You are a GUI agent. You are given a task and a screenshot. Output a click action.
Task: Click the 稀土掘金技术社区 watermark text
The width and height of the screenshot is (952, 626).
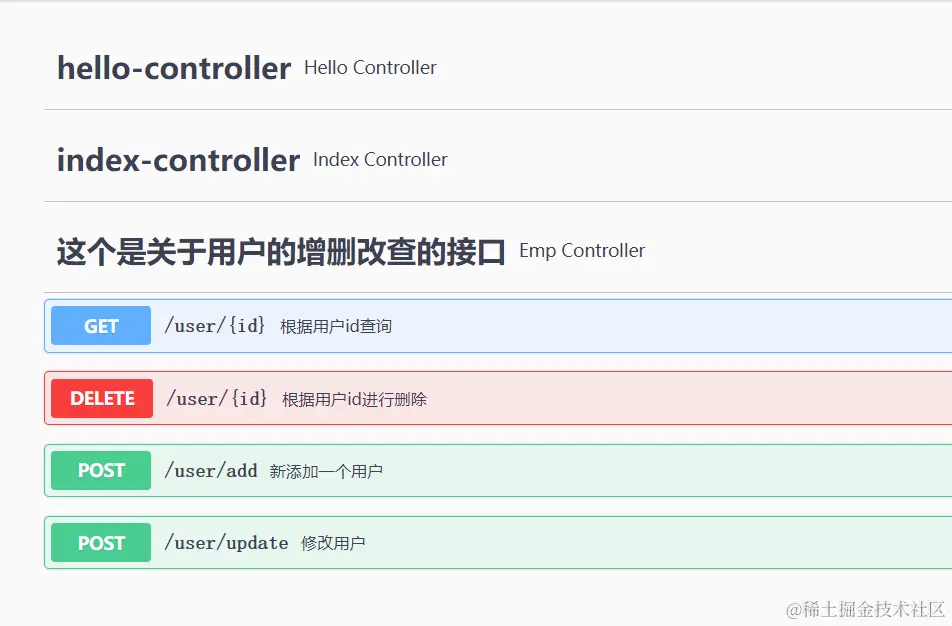pyautogui.click(x=866, y=609)
